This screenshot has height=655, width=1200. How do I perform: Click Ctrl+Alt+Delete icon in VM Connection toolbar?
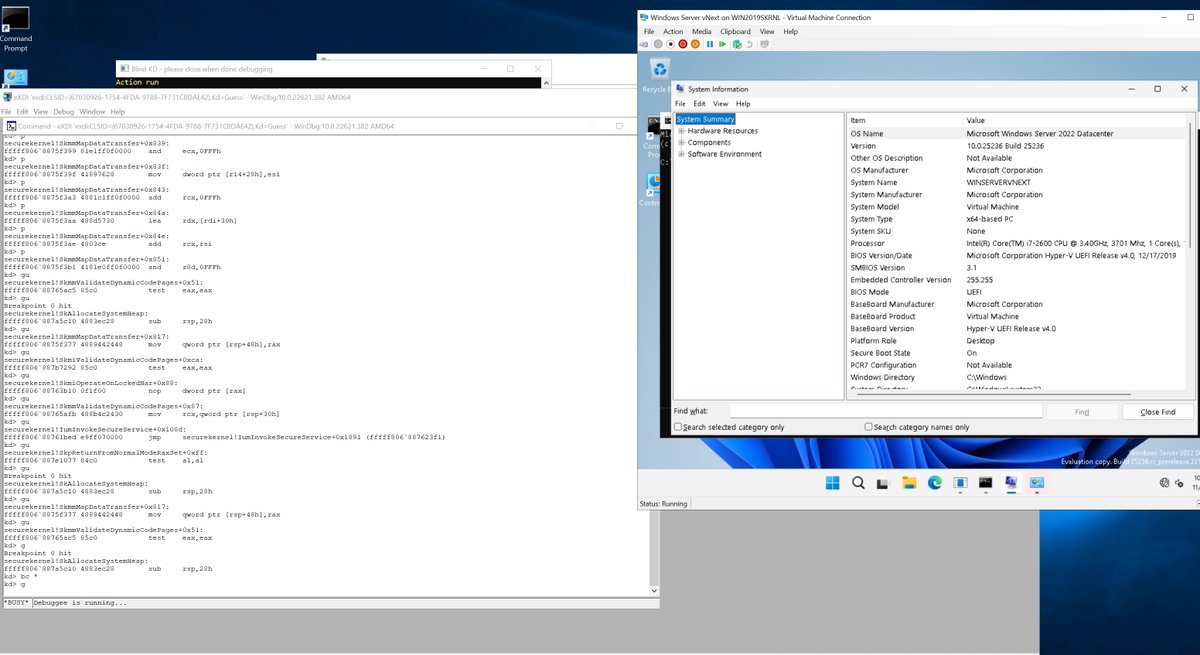point(645,44)
